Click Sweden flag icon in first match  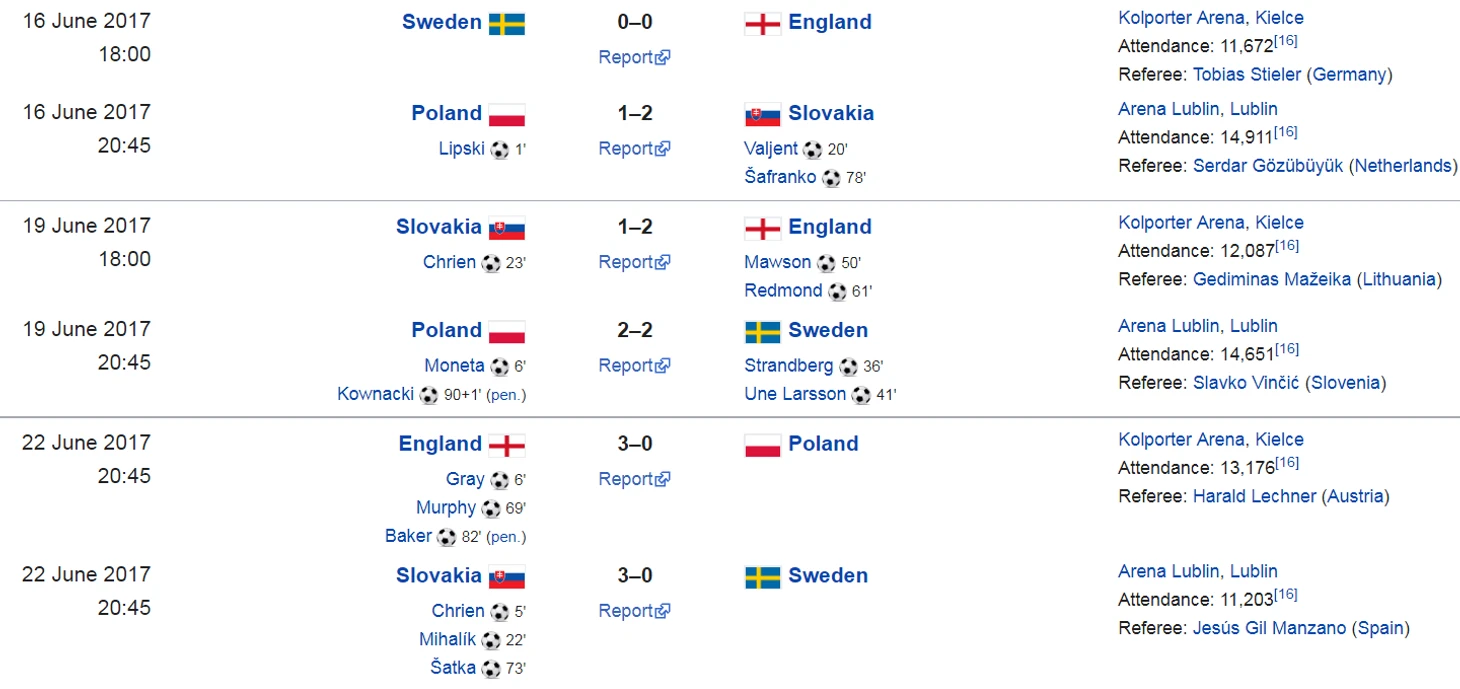(507, 24)
